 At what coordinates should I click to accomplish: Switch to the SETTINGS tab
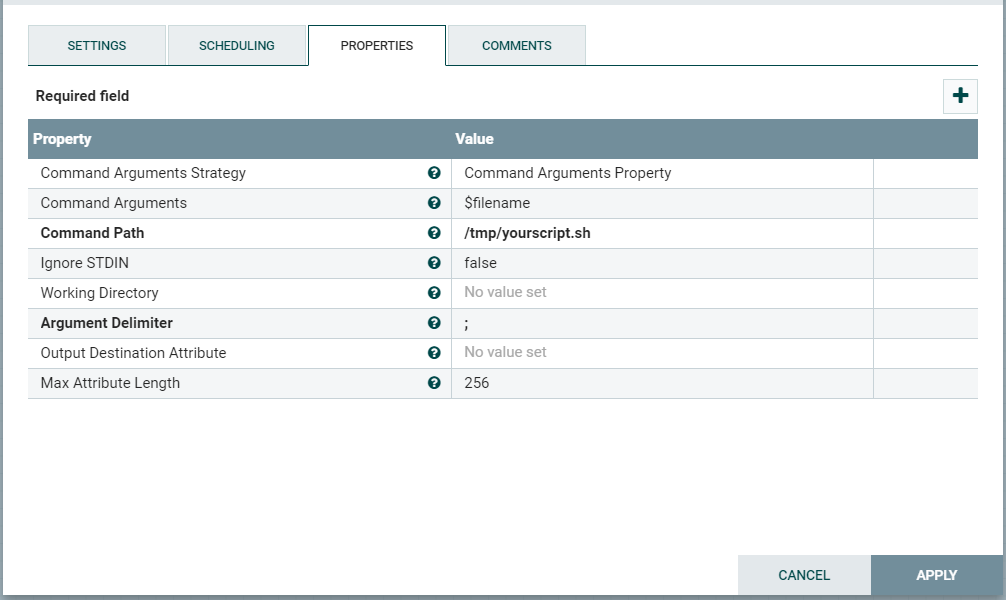tap(96, 45)
